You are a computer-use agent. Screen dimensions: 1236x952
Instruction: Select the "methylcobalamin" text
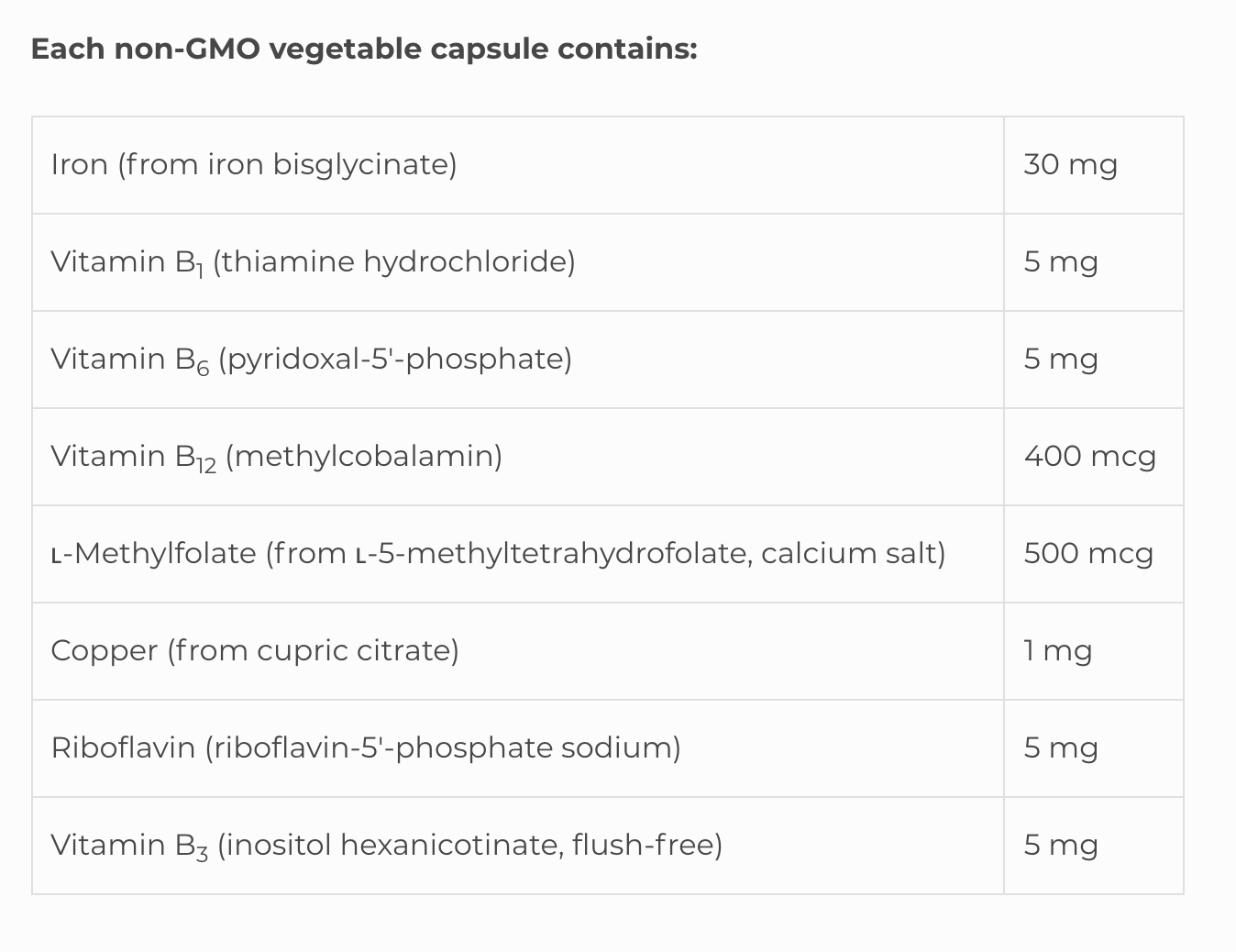[364, 457]
